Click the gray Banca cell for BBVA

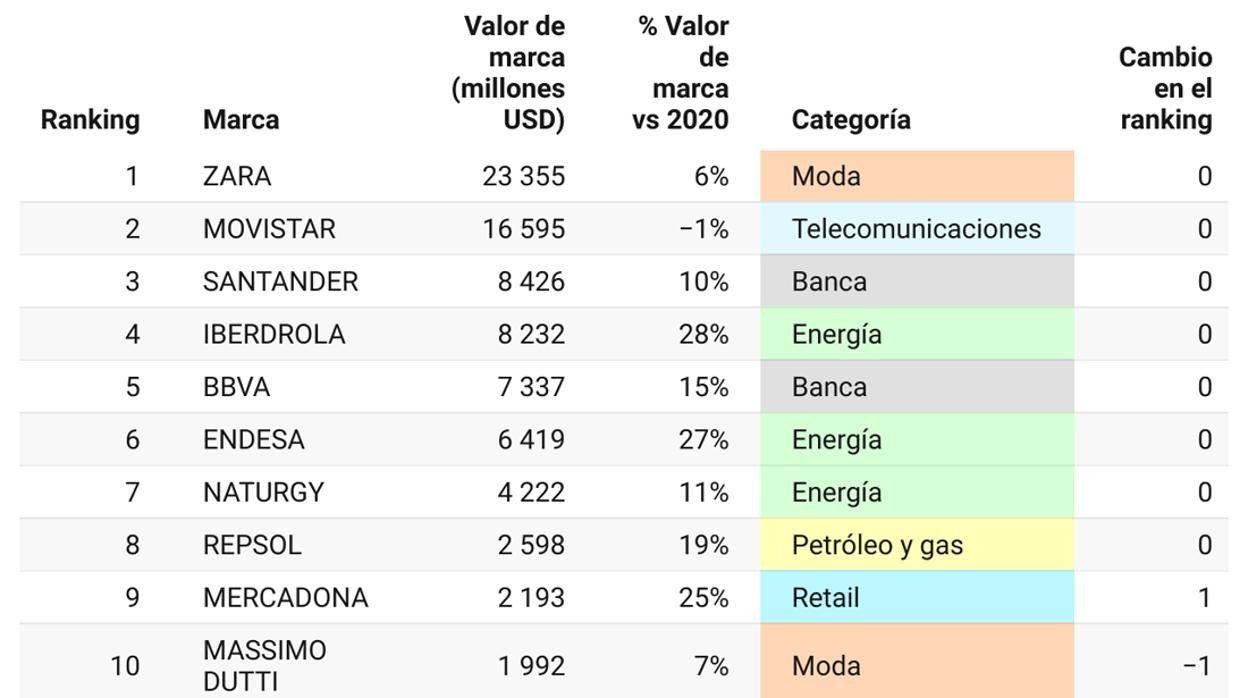[916, 387]
